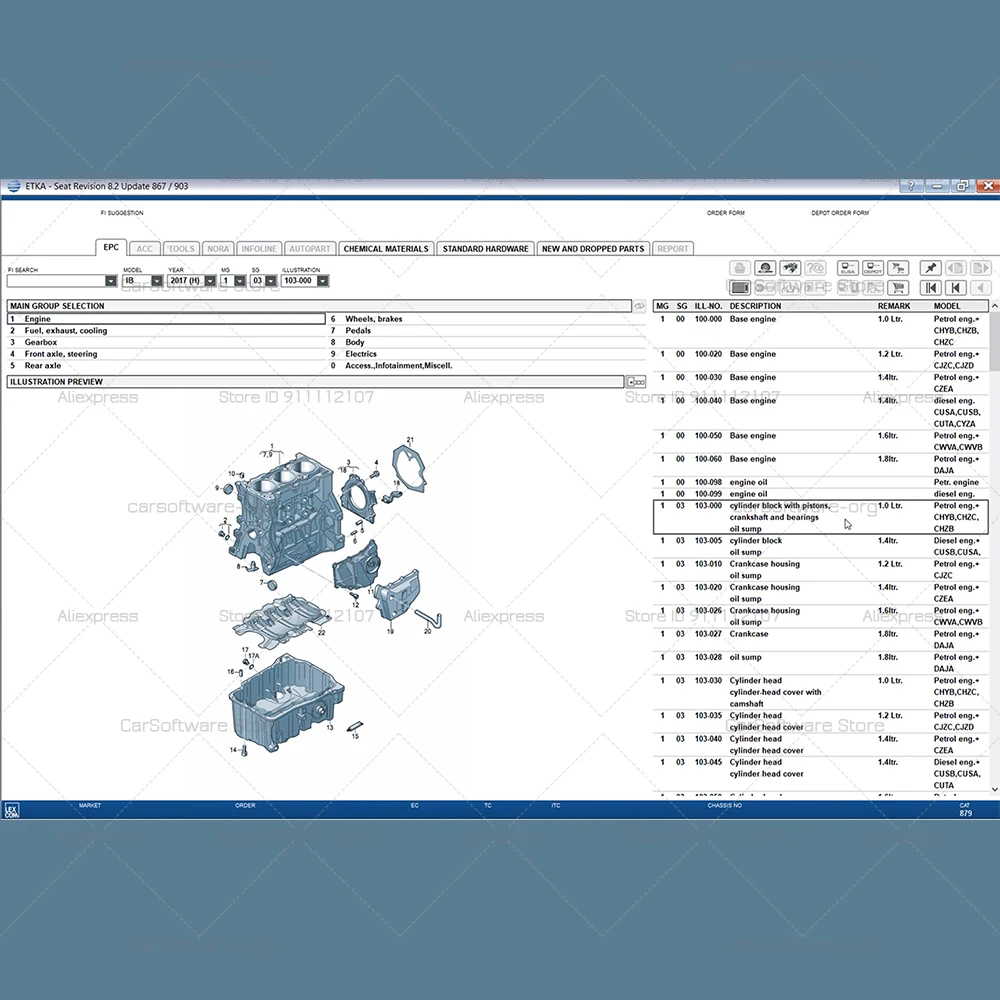1000x1000 pixels.
Task: Jump to first illustration with double-bar arrow
Action: 930,288
